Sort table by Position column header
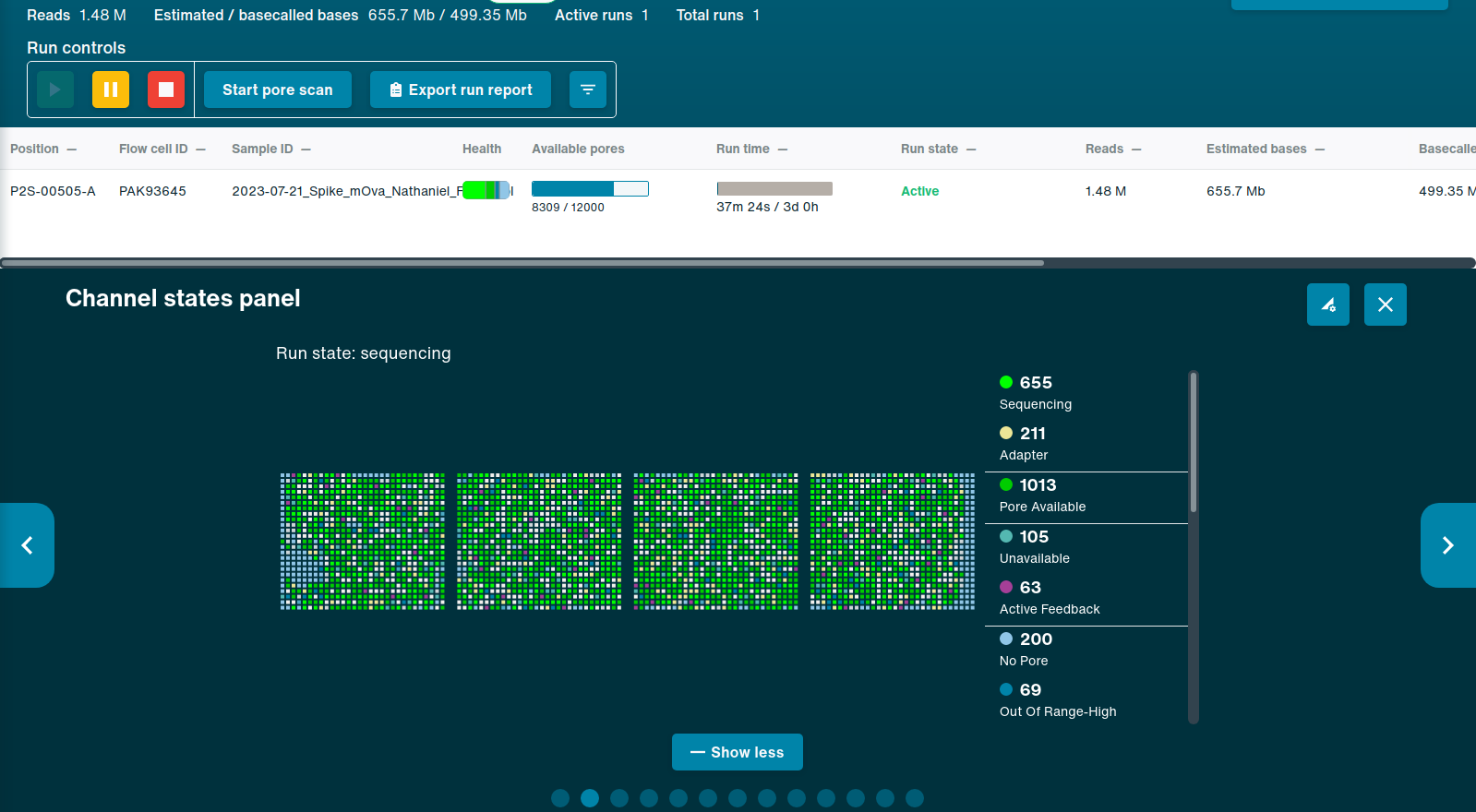Image resolution: width=1476 pixels, height=812 pixels. coord(35,149)
